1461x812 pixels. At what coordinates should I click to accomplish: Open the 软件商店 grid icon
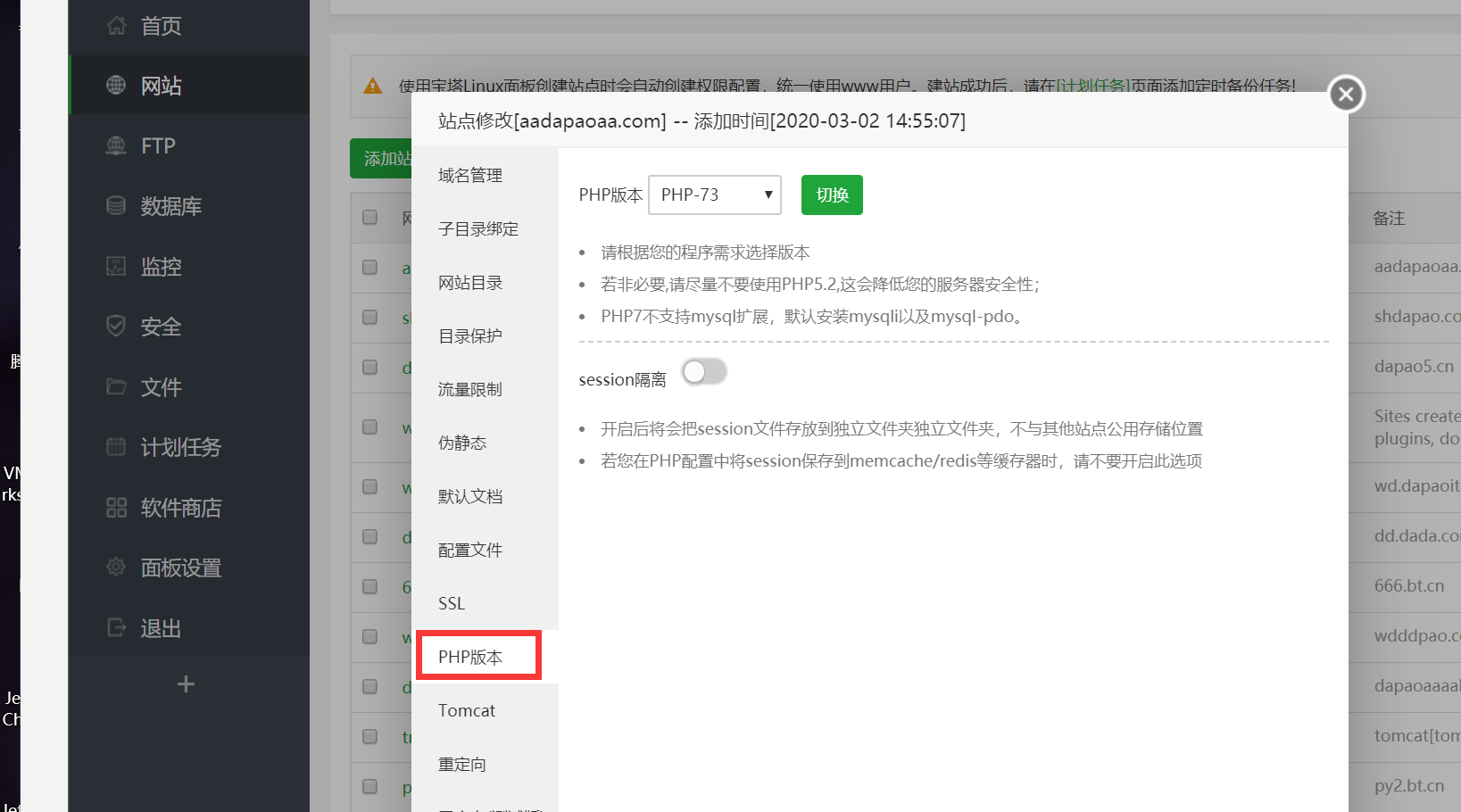click(116, 508)
